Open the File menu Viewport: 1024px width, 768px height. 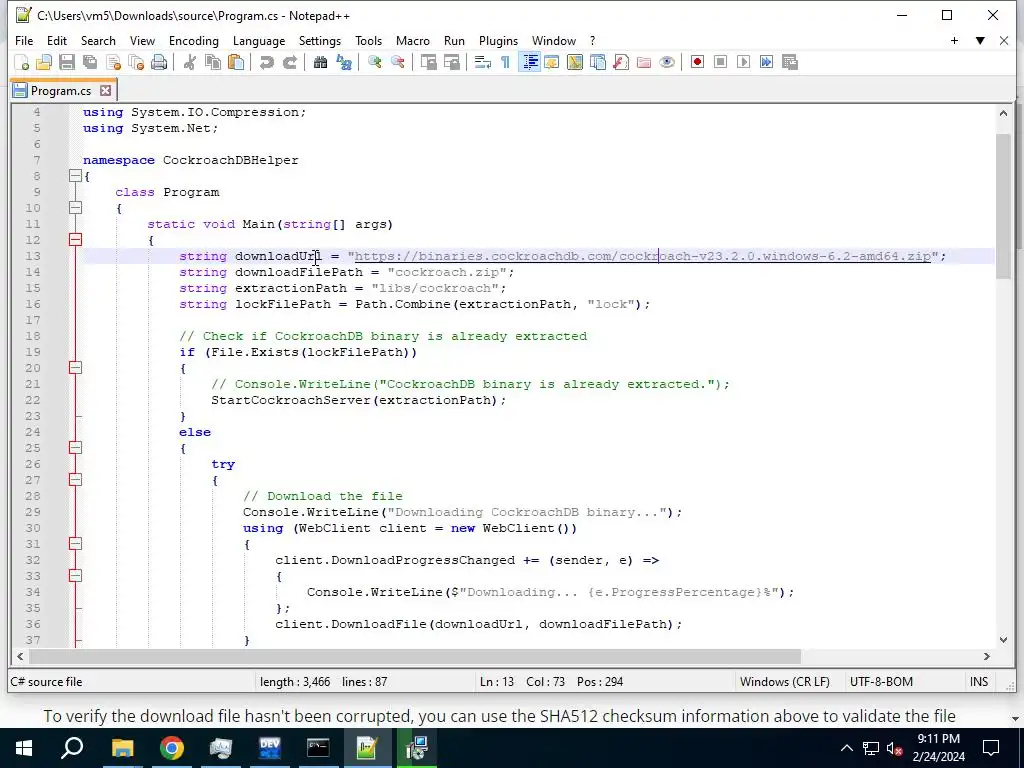(24, 40)
